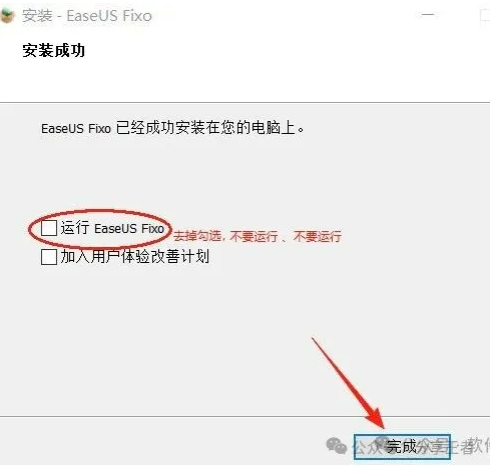Click the EaseUS Fixo 已经成功安装 message text
This screenshot has width=494, height=465.
point(172,128)
